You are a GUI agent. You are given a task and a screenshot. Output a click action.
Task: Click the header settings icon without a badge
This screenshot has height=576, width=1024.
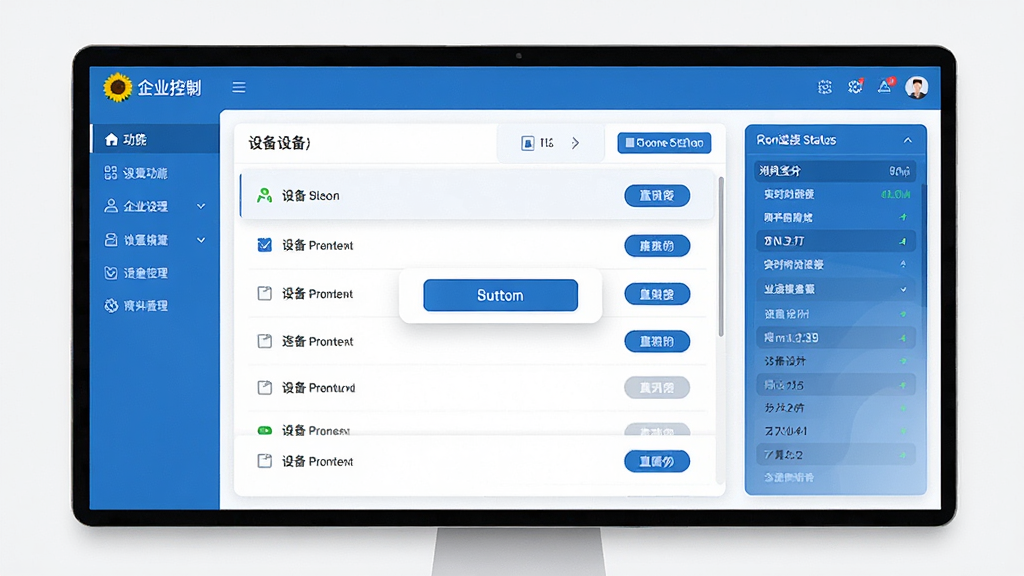pyautogui.click(x=825, y=87)
